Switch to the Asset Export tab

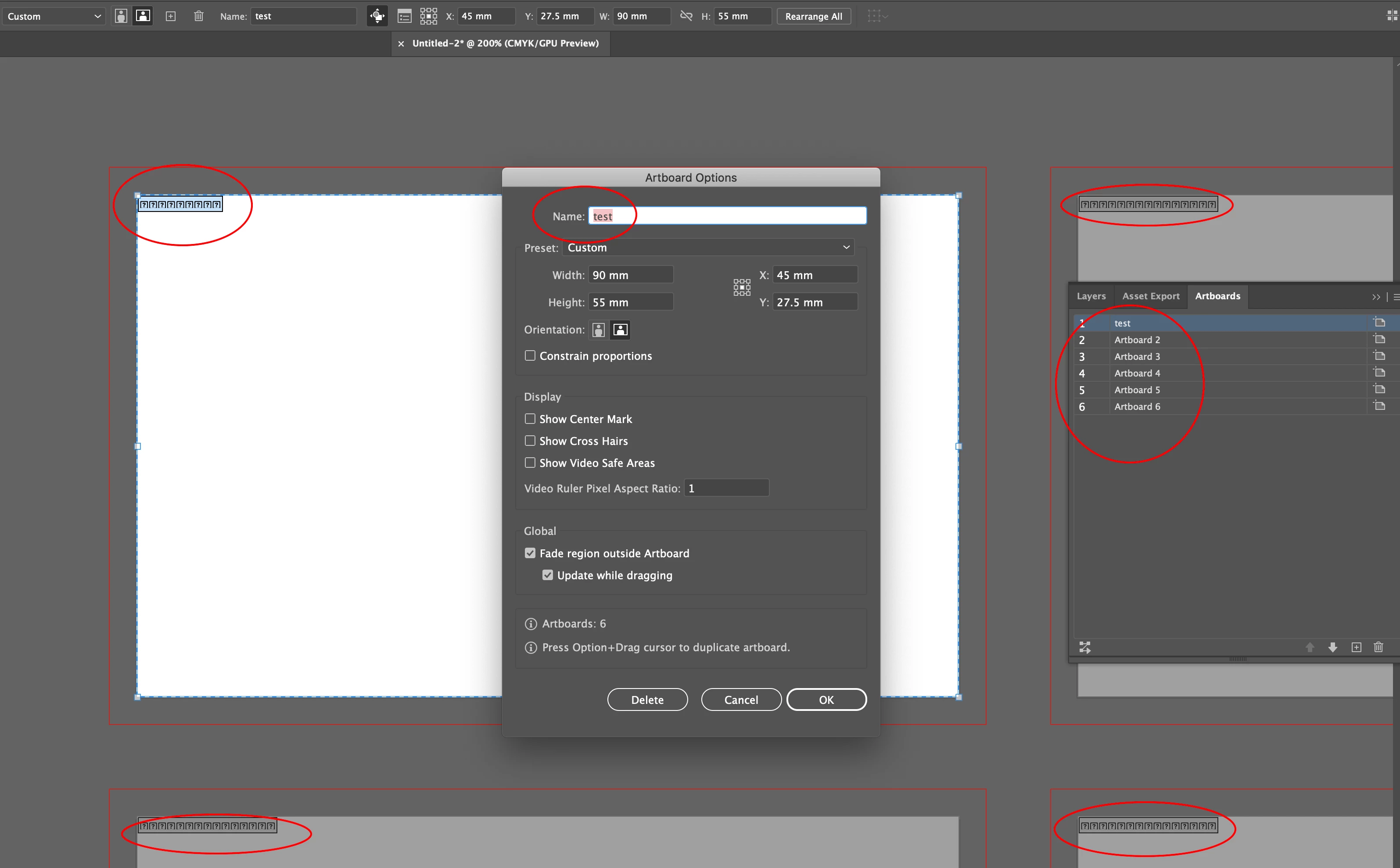coord(1150,296)
